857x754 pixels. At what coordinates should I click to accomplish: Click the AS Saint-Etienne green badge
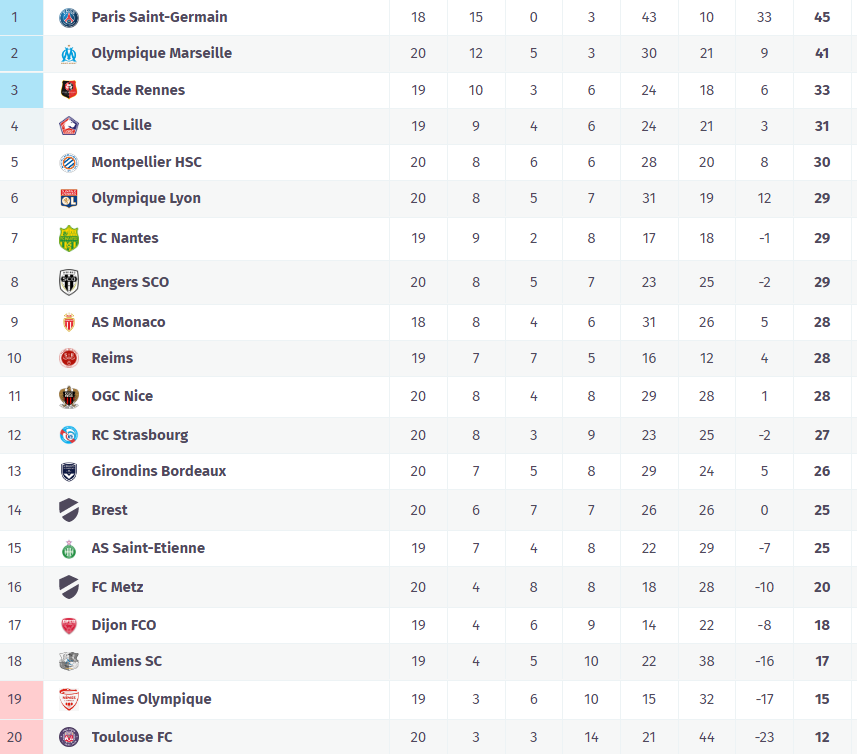(x=69, y=548)
